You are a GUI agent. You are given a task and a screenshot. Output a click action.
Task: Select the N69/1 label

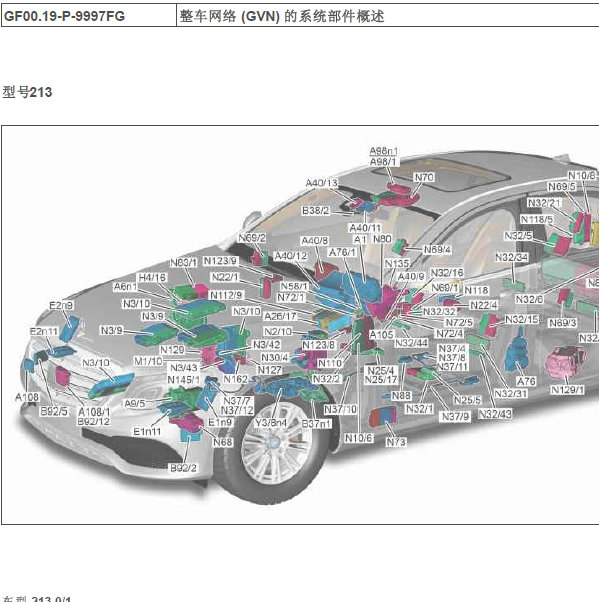click(445, 288)
